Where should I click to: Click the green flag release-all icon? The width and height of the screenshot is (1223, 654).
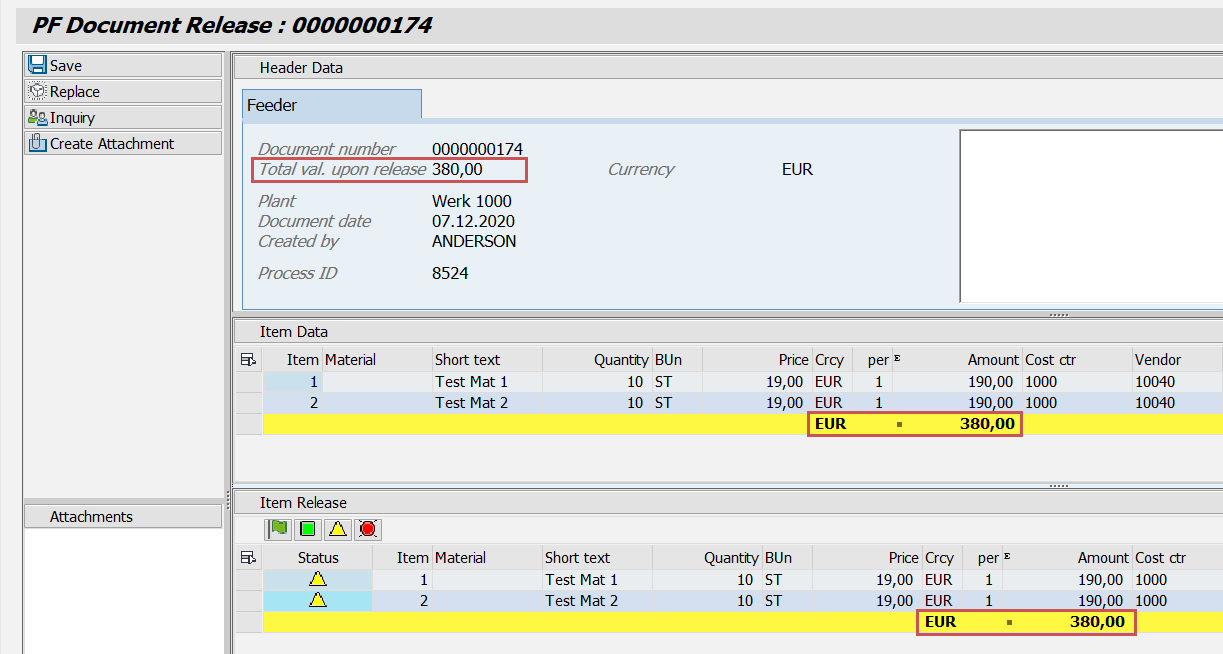(278, 529)
